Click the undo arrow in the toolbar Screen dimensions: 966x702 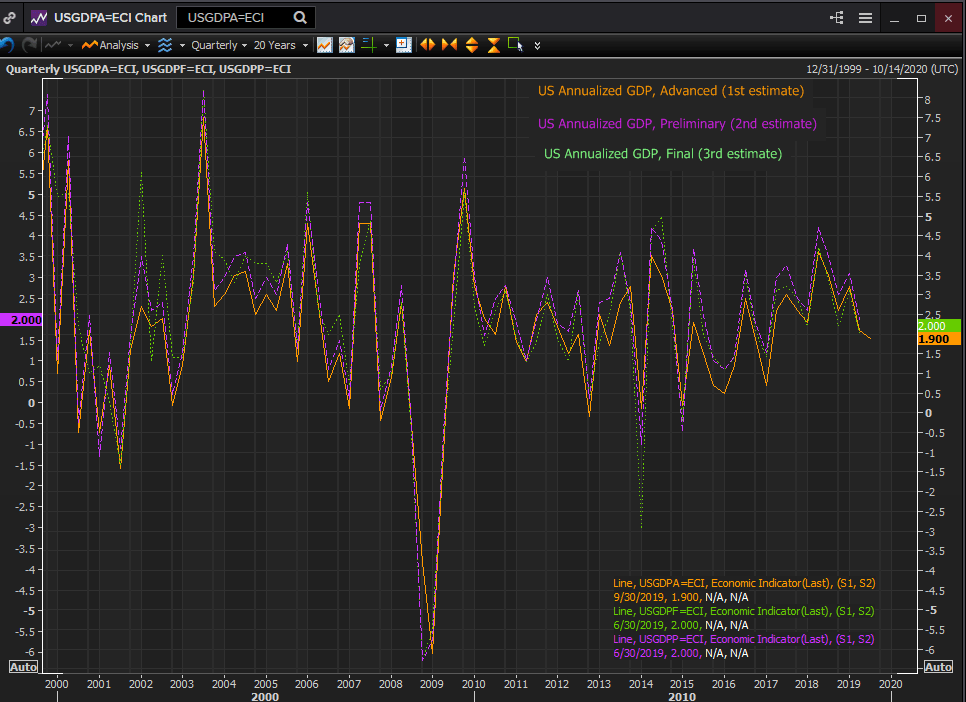pos(8,45)
